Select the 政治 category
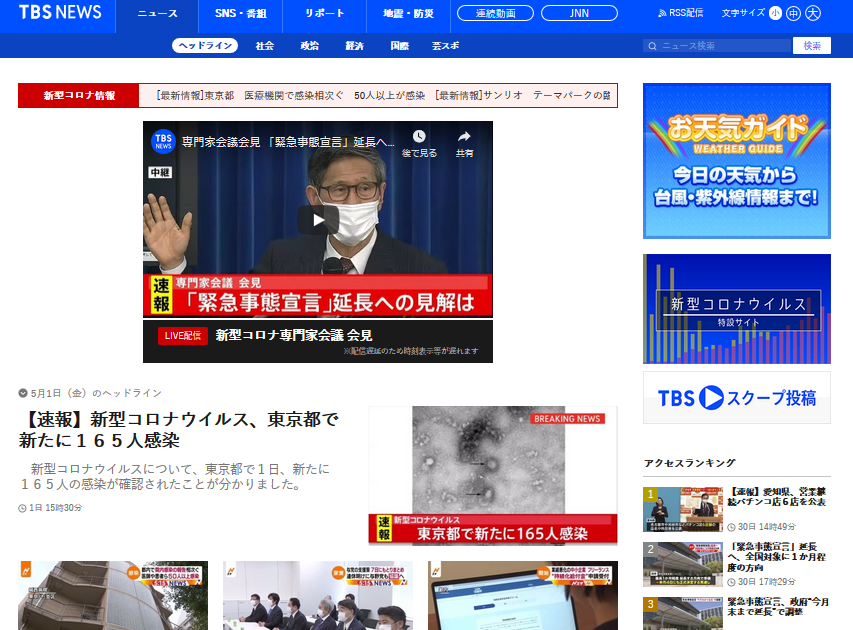 [310, 46]
